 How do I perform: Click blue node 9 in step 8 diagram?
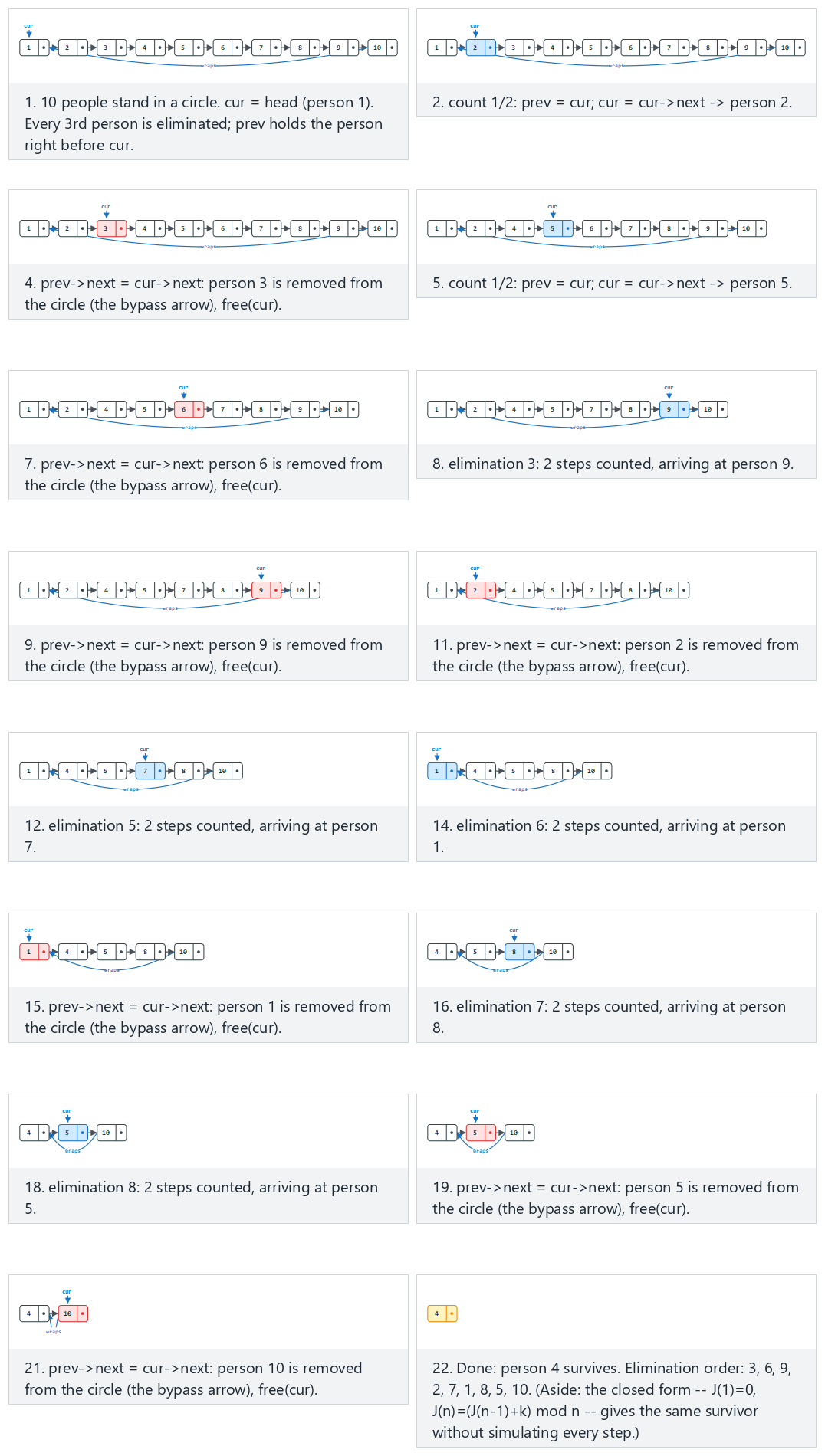click(x=675, y=409)
